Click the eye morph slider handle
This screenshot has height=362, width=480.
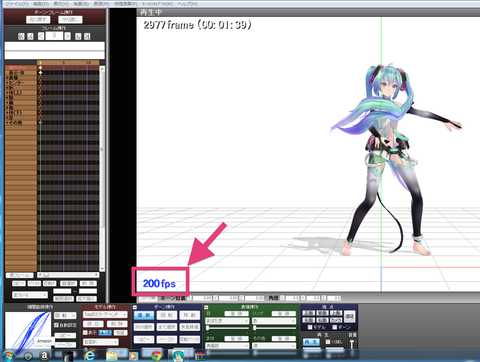coord(208,328)
